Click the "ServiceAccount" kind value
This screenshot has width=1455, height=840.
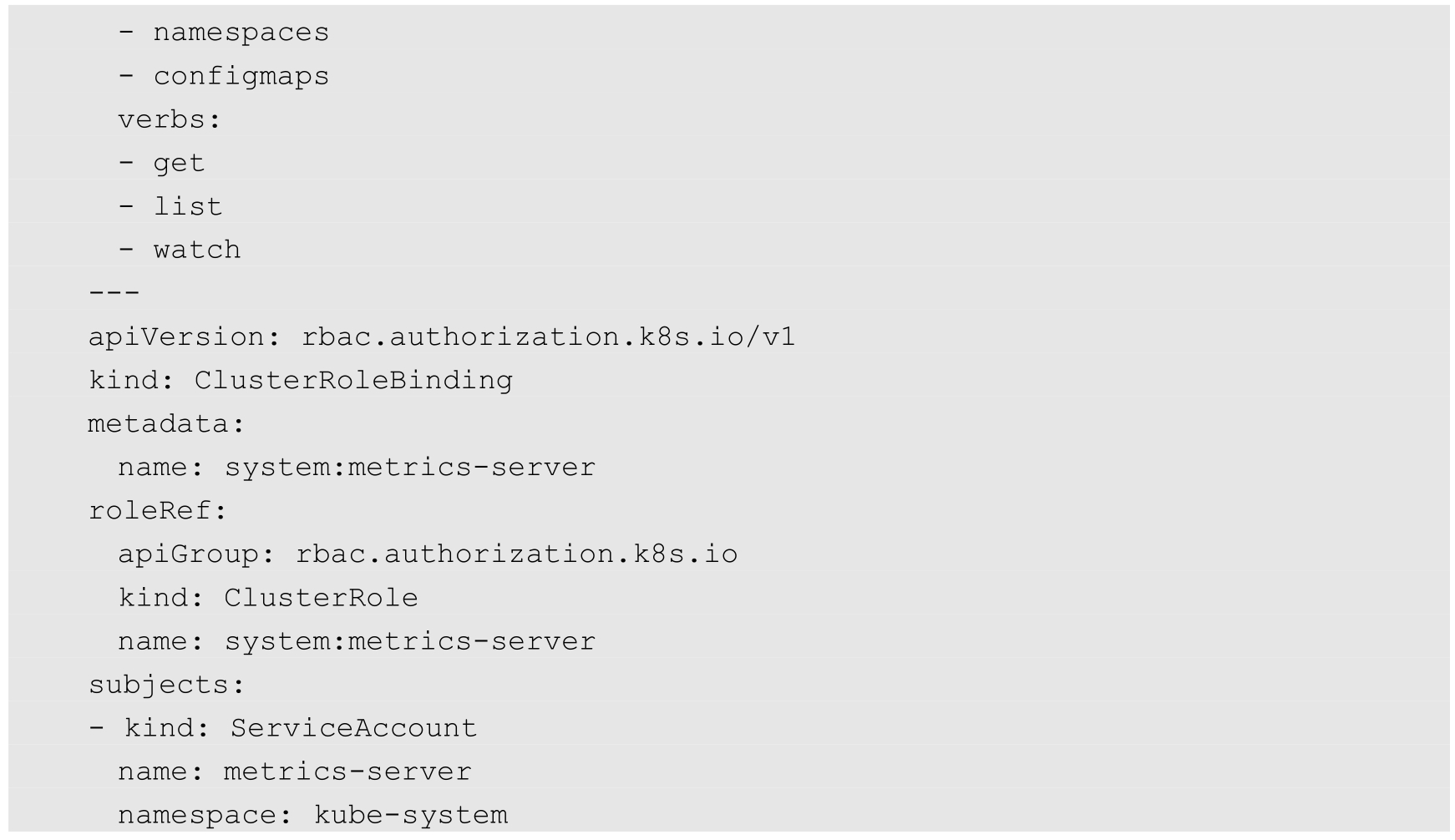353,728
